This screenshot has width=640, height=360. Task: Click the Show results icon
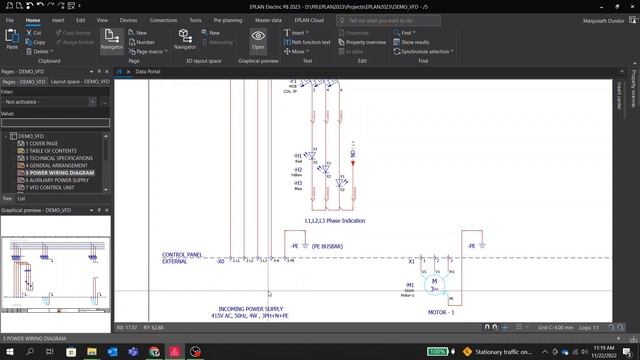pos(396,42)
